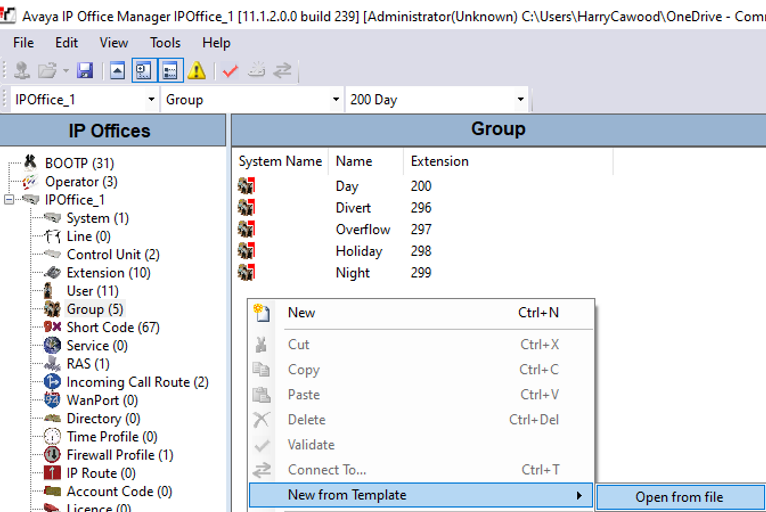Click the yellow warning error pane icon
The width and height of the screenshot is (766, 512).
(x=197, y=71)
